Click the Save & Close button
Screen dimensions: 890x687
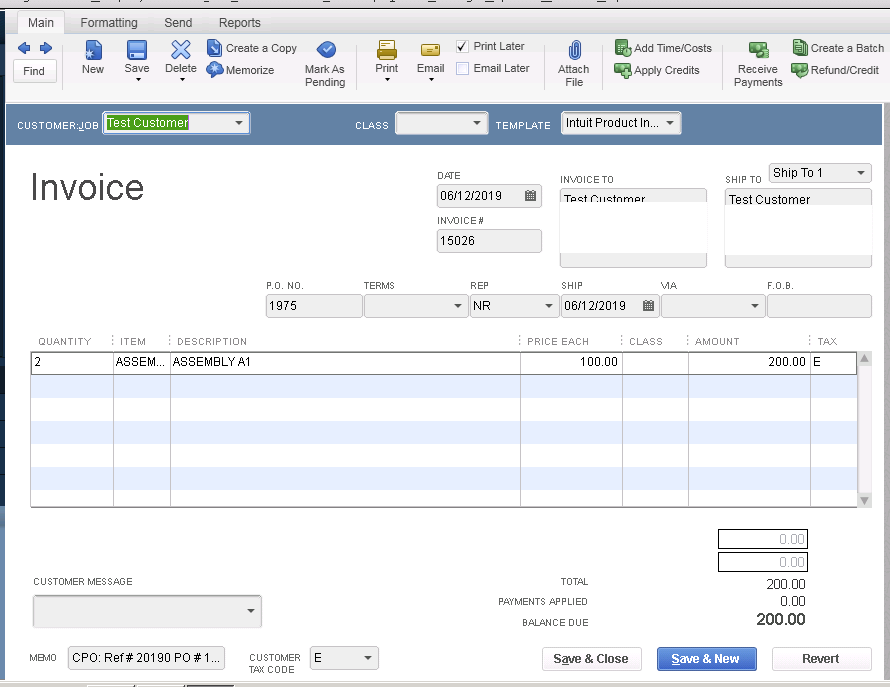point(591,659)
